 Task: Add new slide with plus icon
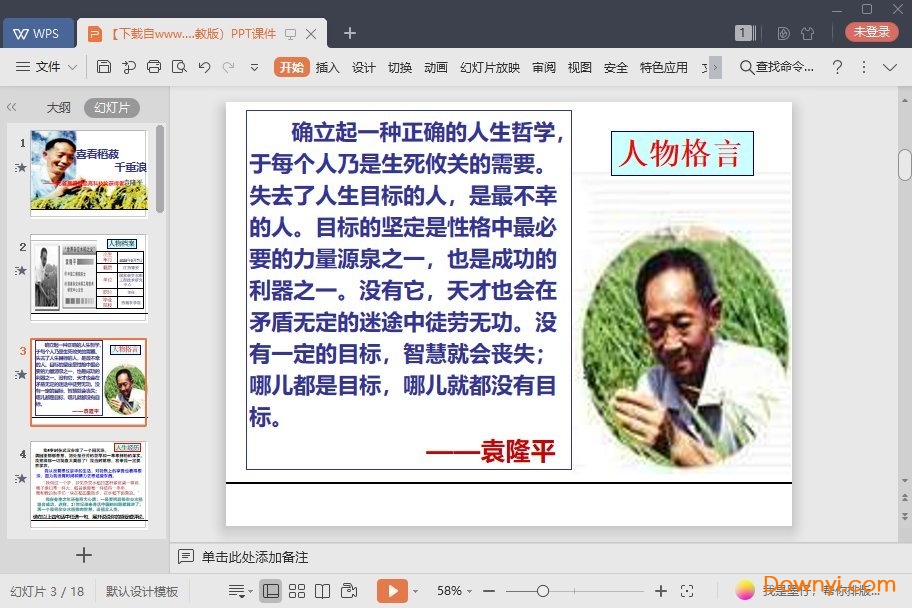pyautogui.click(x=84, y=554)
